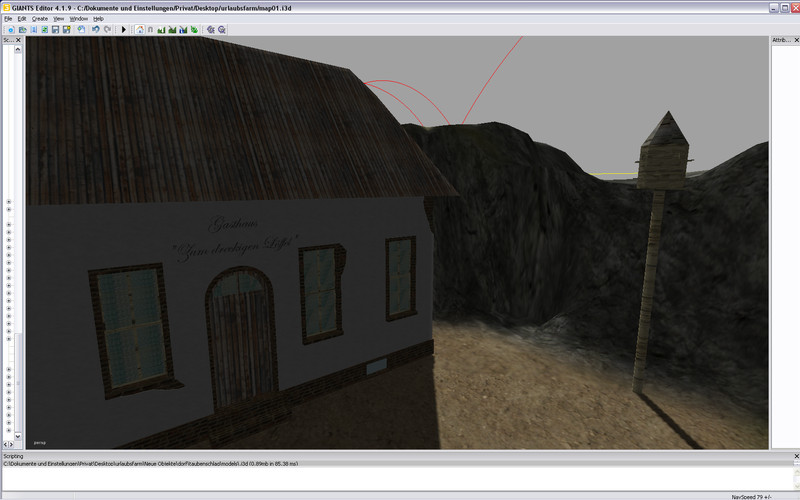
Task: Click the New scene toolbar icon
Action: tap(11, 30)
